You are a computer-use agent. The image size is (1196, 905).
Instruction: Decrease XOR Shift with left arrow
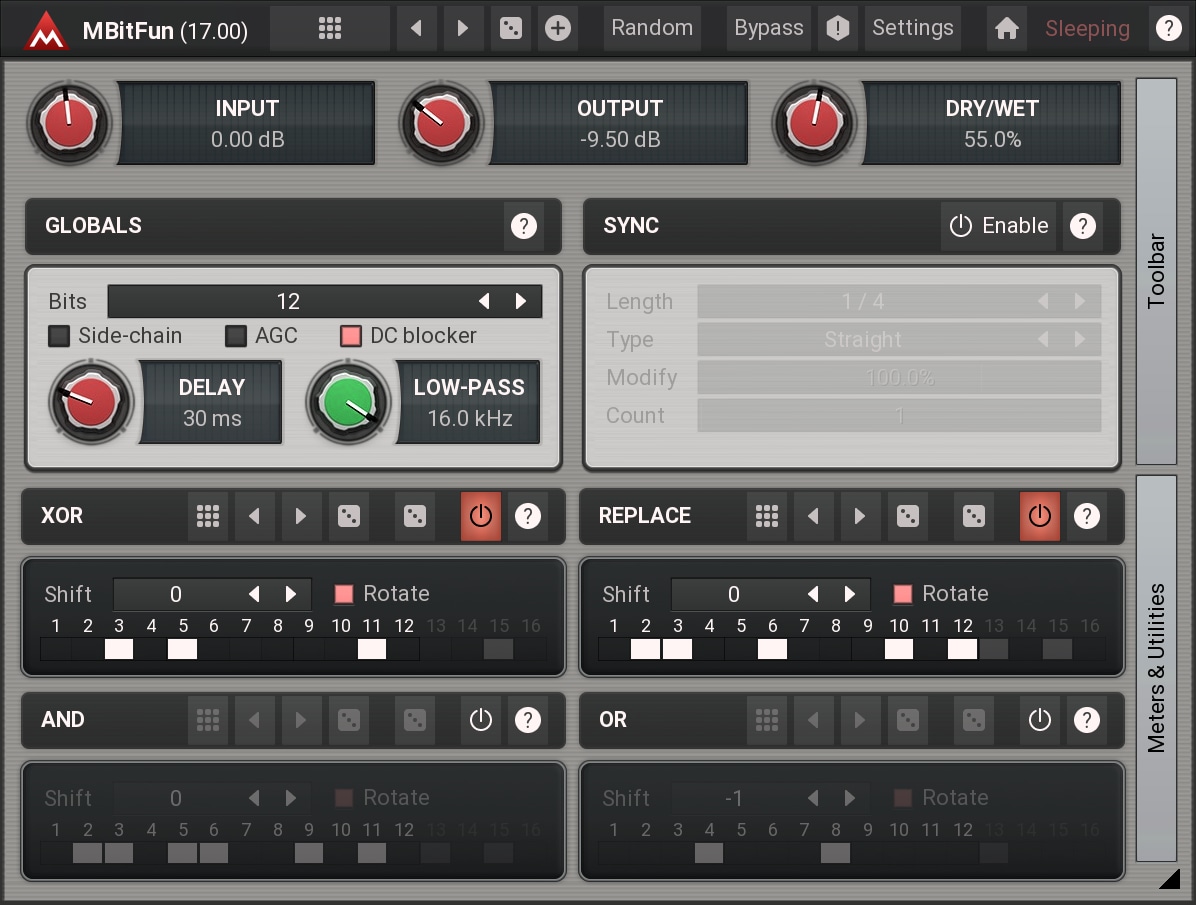254,594
